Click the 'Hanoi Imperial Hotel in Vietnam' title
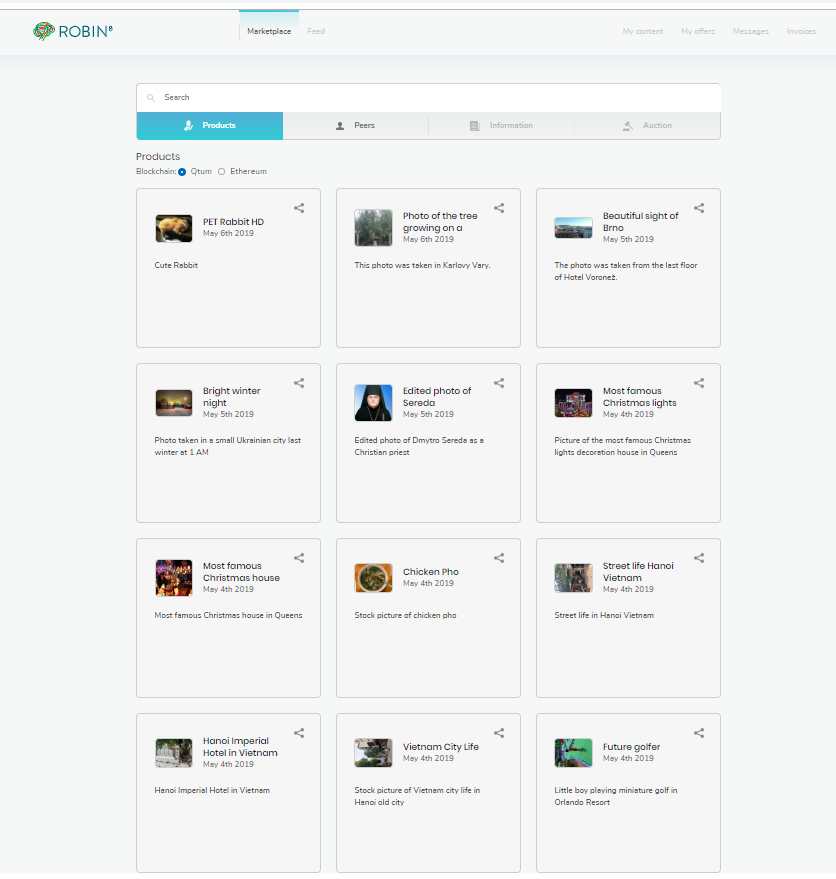Screen dimensions: 836x879 tap(240, 747)
